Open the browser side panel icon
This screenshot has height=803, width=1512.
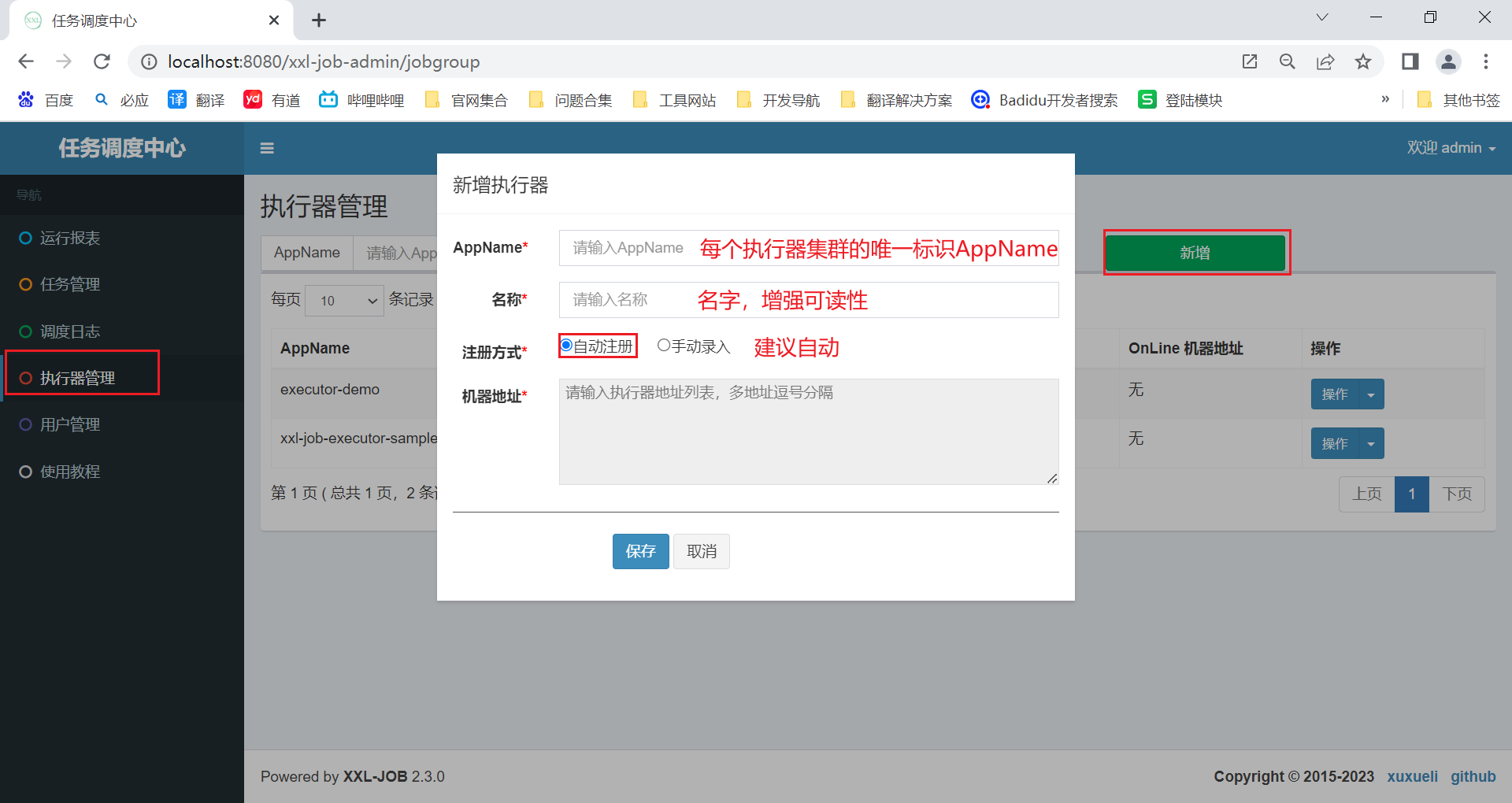[1410, 61]
